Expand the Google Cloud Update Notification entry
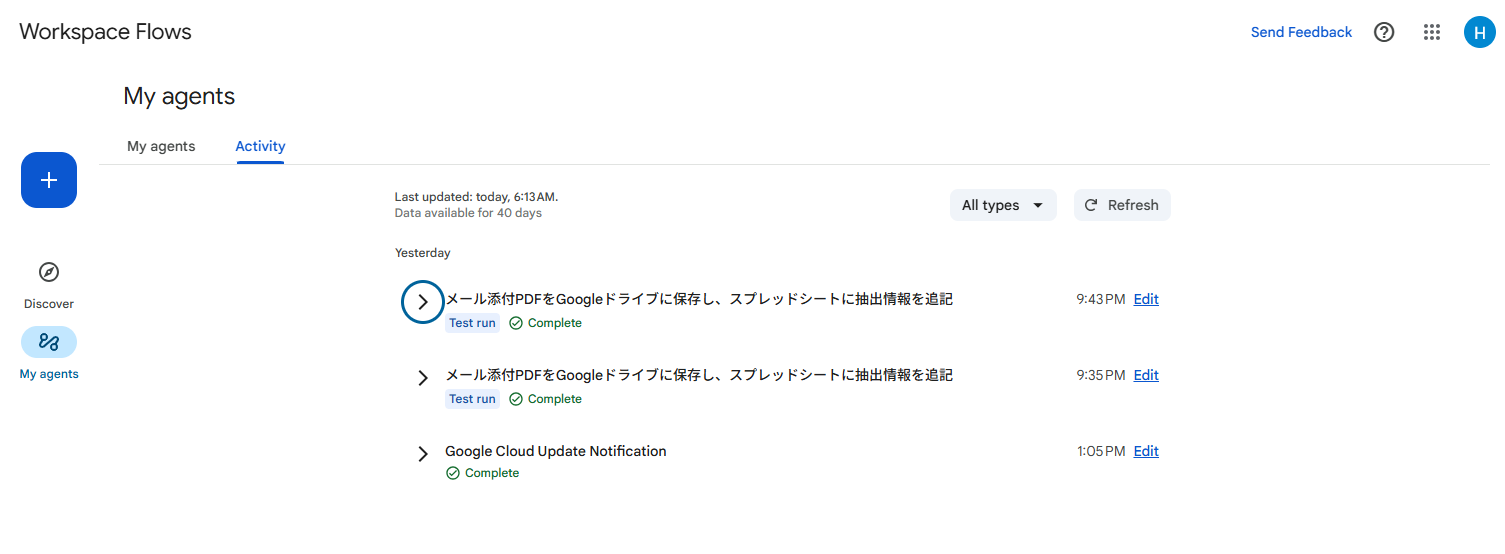 point(423,454)
